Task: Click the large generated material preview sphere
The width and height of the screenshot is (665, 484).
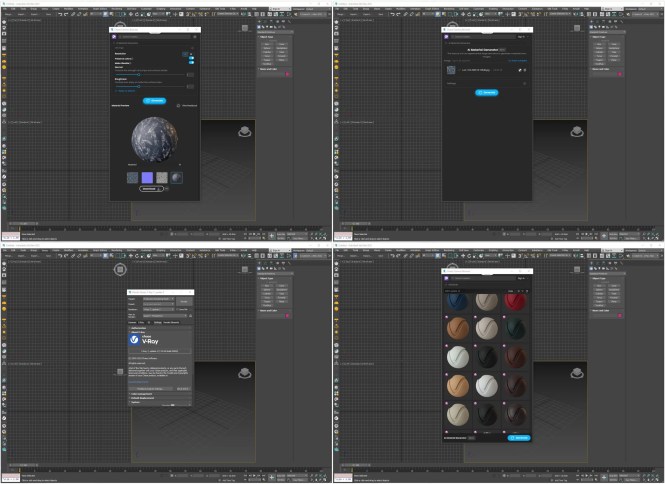Action: click(x=154, y=140)
